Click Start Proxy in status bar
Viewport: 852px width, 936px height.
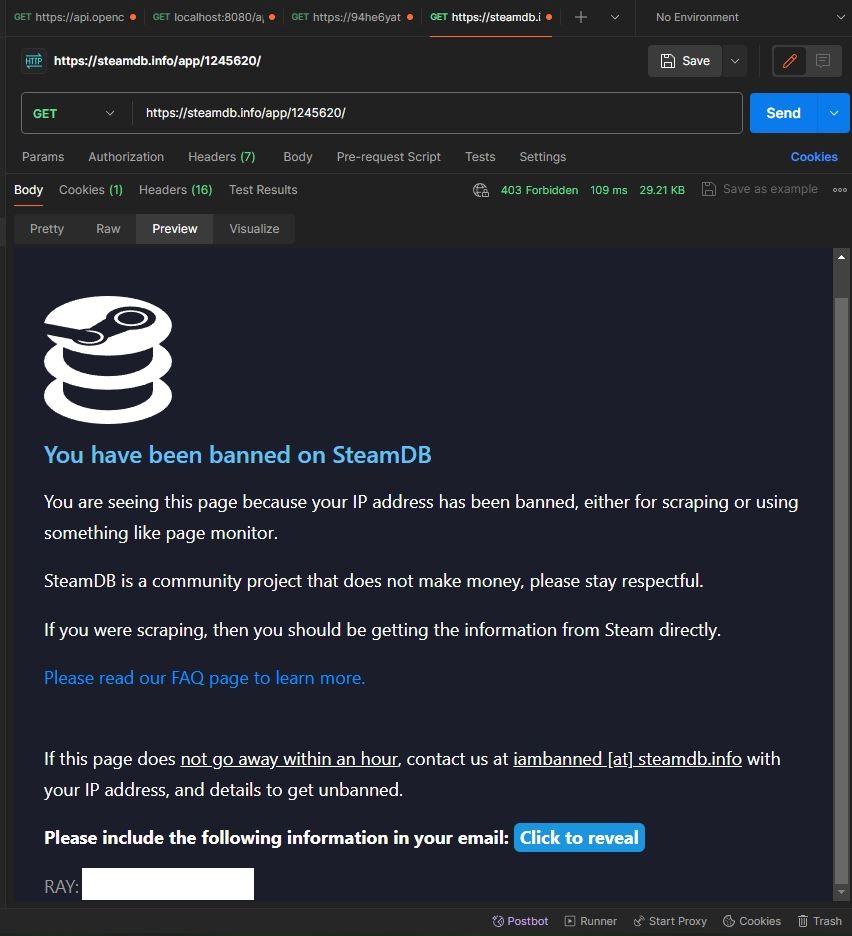670,921
